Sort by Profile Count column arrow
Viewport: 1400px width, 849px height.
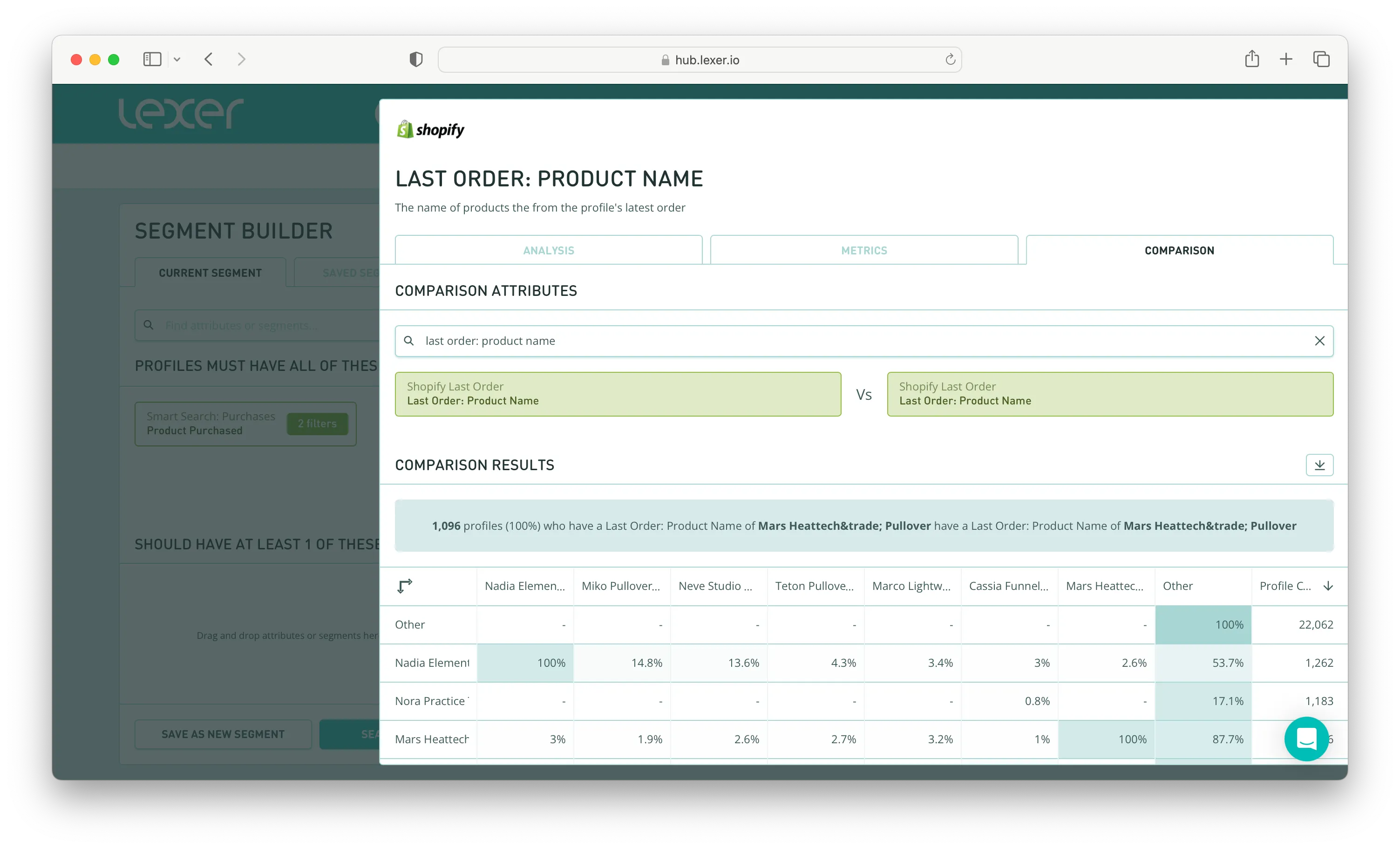pyautogui.click(x=1328, y=586)
